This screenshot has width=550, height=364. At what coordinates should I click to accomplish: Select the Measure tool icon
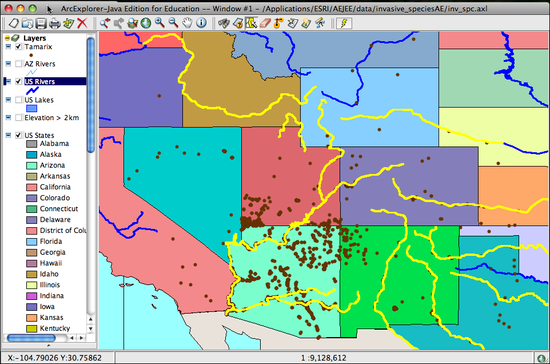(320, 23)
